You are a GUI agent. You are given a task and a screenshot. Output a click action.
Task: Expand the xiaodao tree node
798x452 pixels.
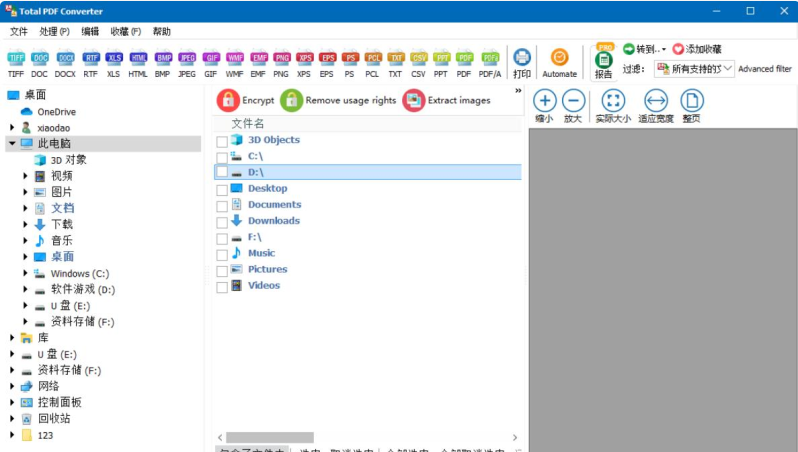point(12,127)
